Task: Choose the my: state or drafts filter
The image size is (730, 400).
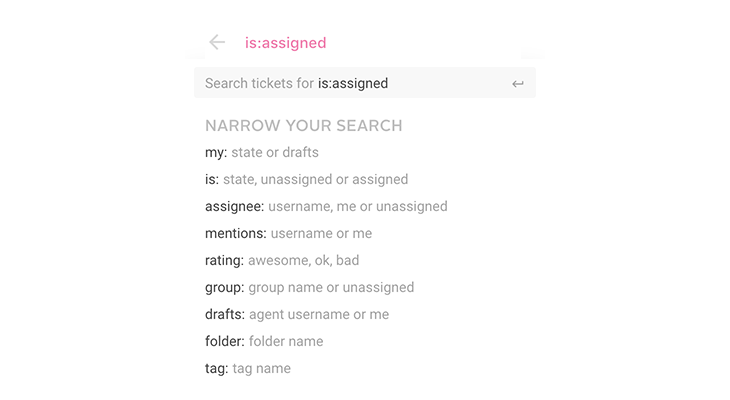Action: click(262, 152)
